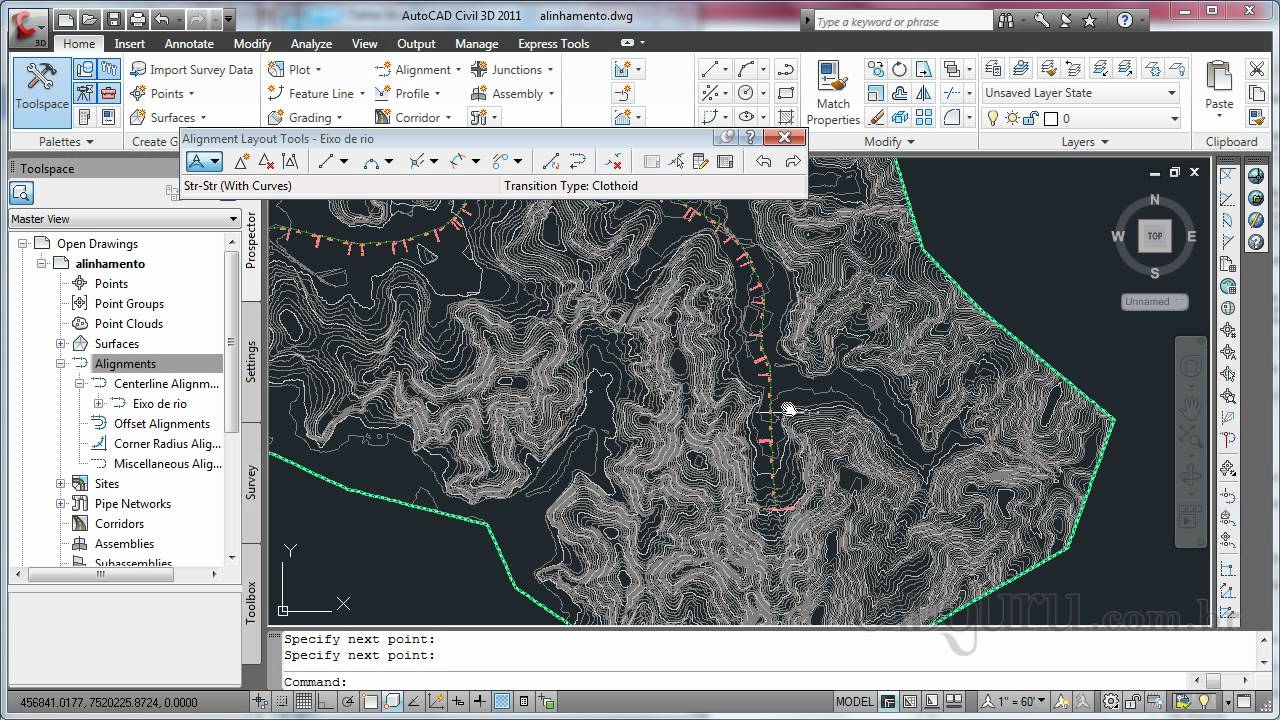Toggle MODEL space button in status bar
Image resolution: width=1280 pixels, height=720 pixels.
854,701
